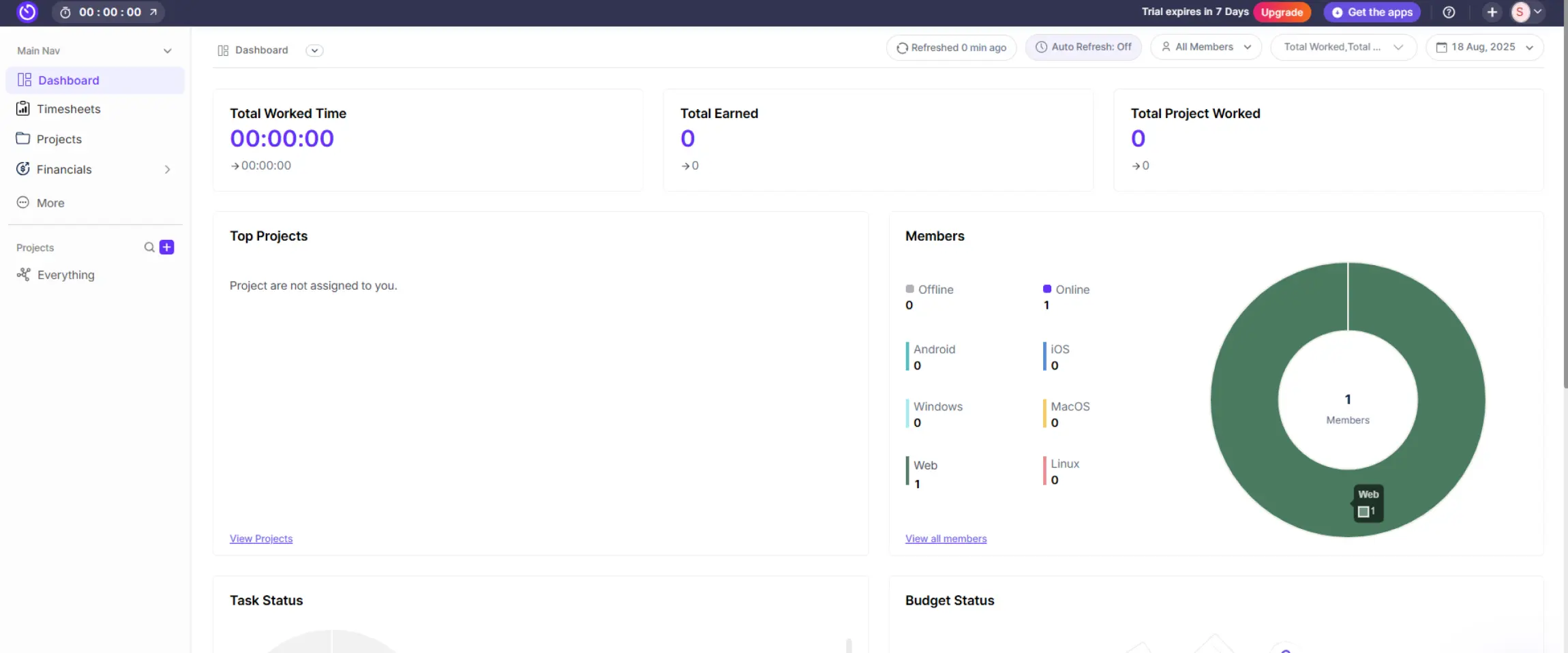Click the Financials coin icon

23,168
